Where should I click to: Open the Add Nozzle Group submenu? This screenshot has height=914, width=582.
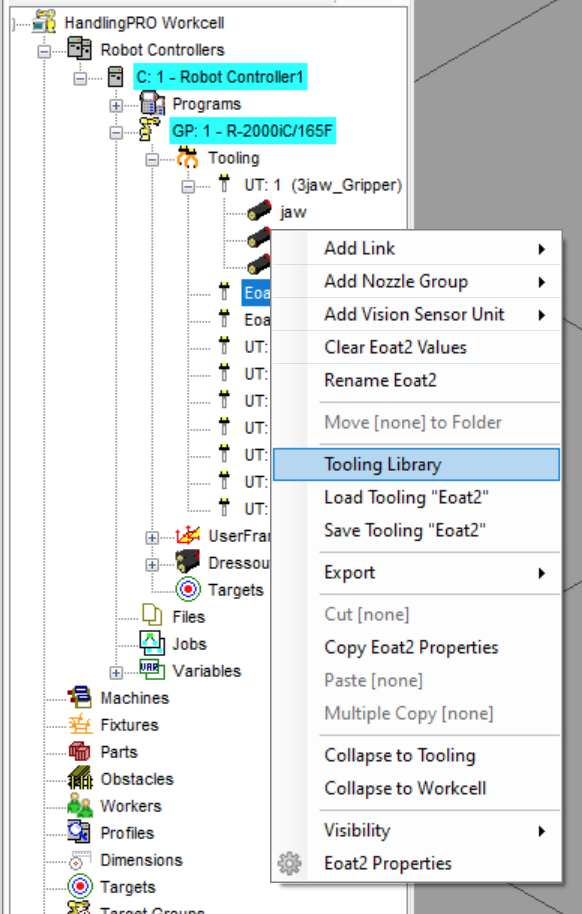(x=416, y=282)
